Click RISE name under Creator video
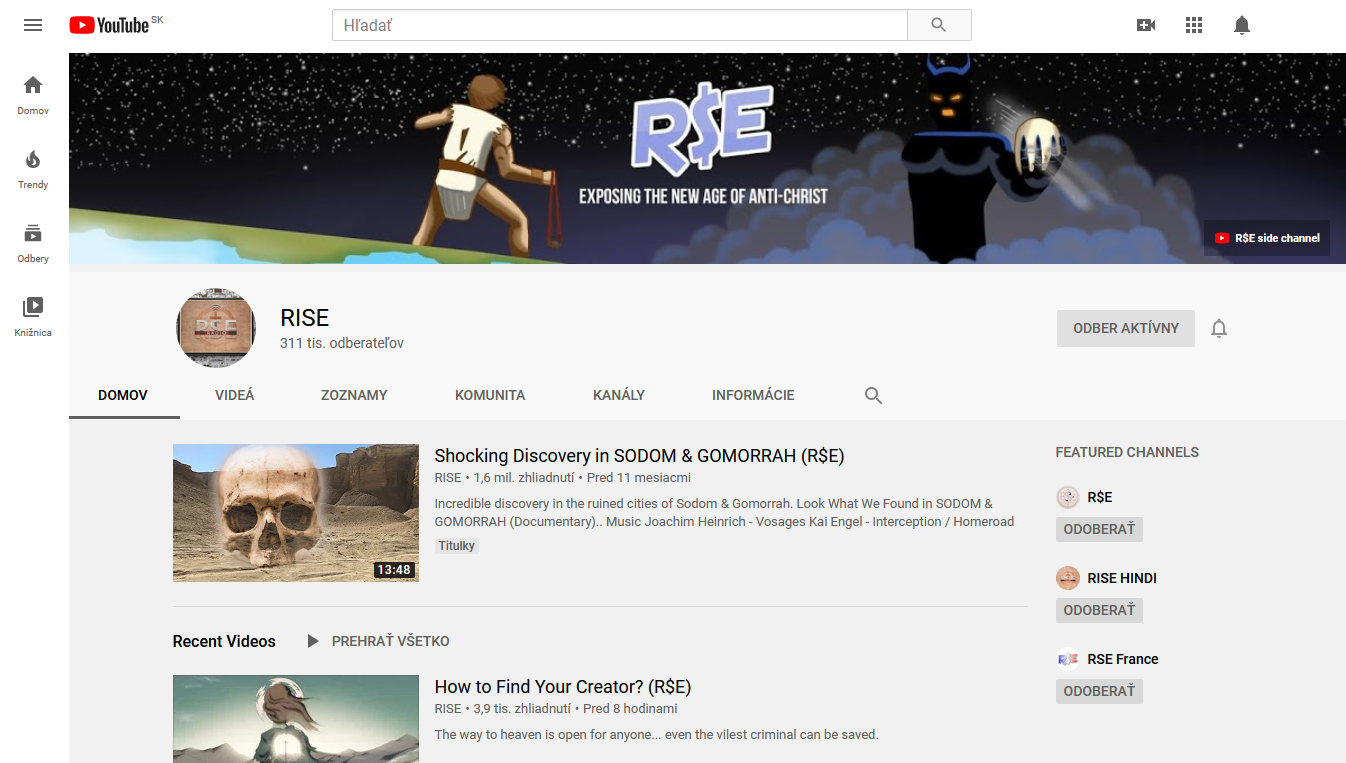The width and height of the screenshot is (1346, 763). (x=448, y=709)
